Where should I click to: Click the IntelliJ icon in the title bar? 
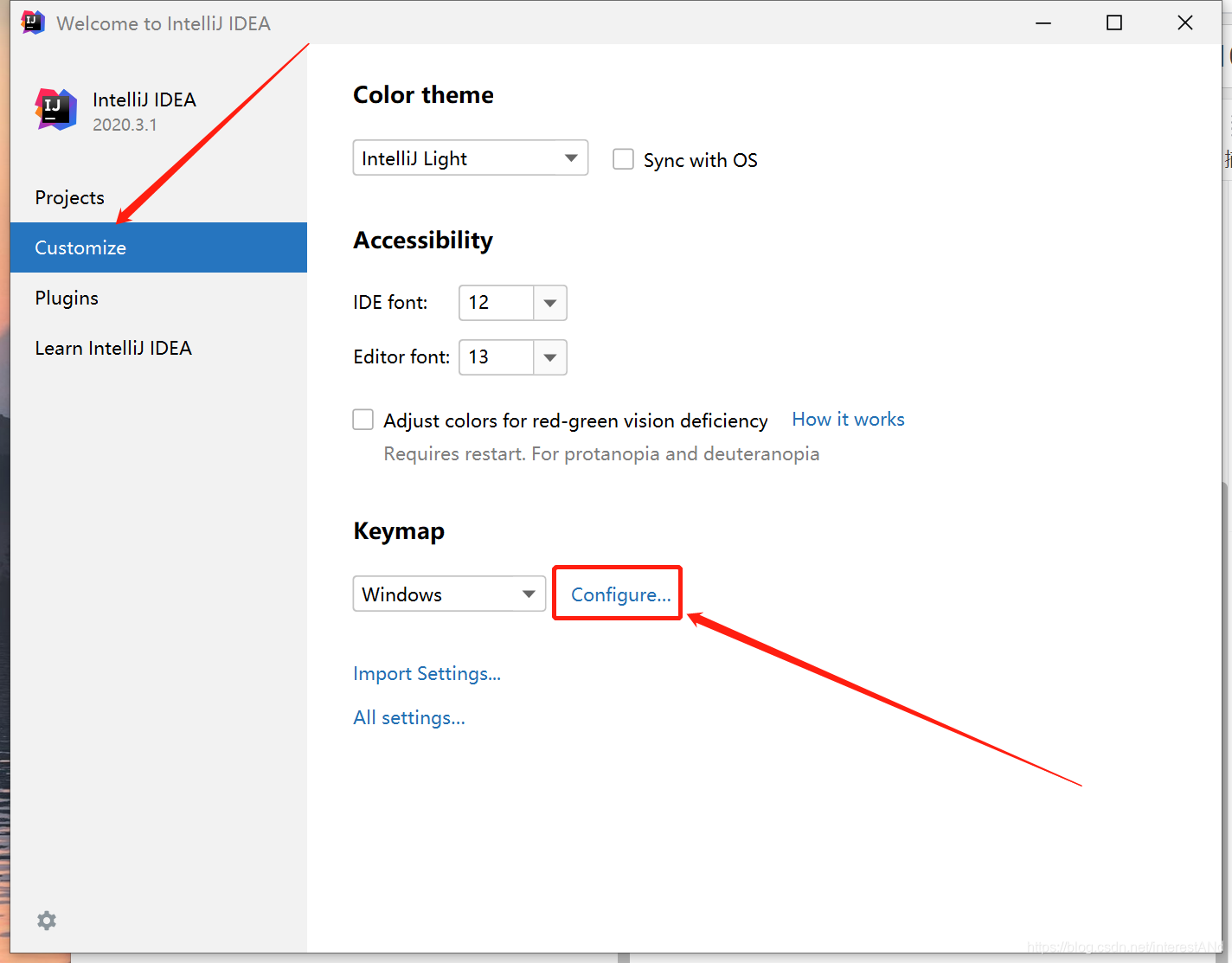[33, 22]
